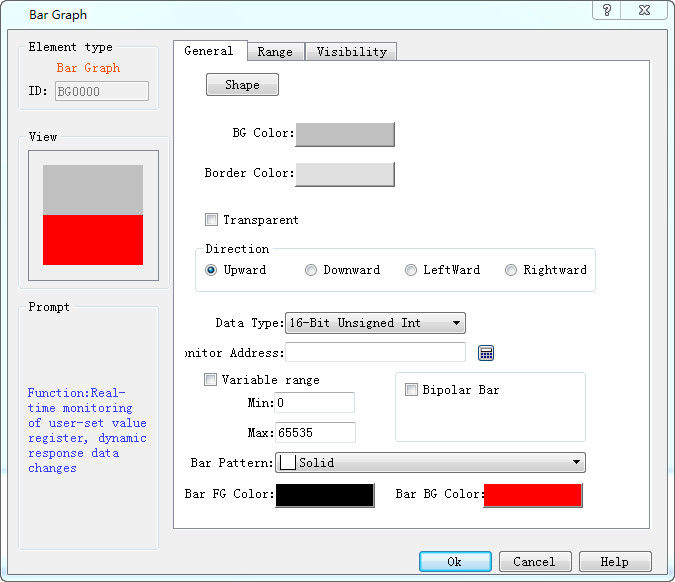
Task: Confirm with the Ok button
Action: (455, 562)
